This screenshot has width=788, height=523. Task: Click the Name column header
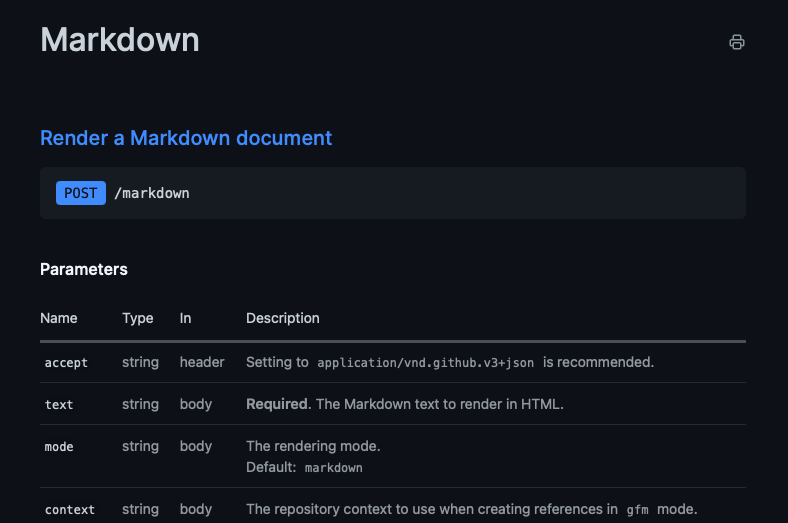pyautogui.click(x=59, y=318)
